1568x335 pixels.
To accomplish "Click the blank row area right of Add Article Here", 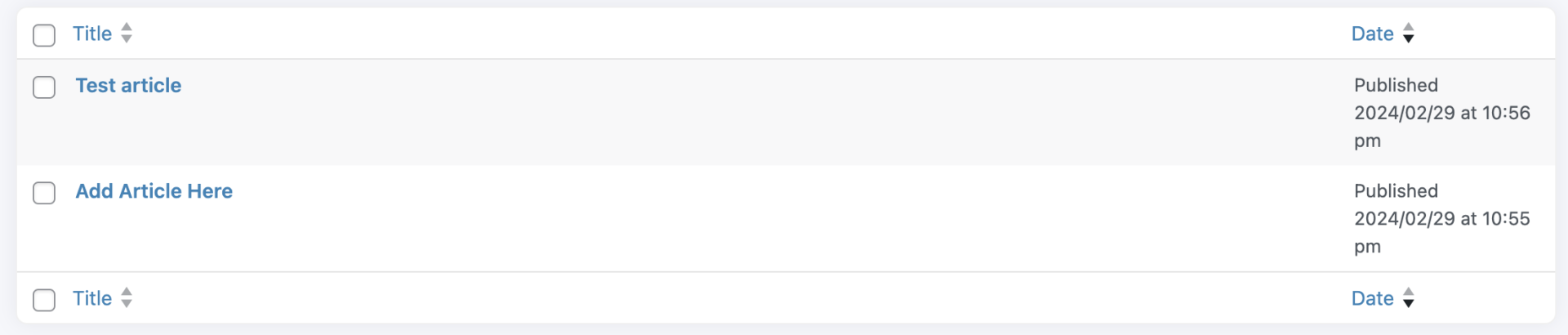I will (x=735, y=219).
